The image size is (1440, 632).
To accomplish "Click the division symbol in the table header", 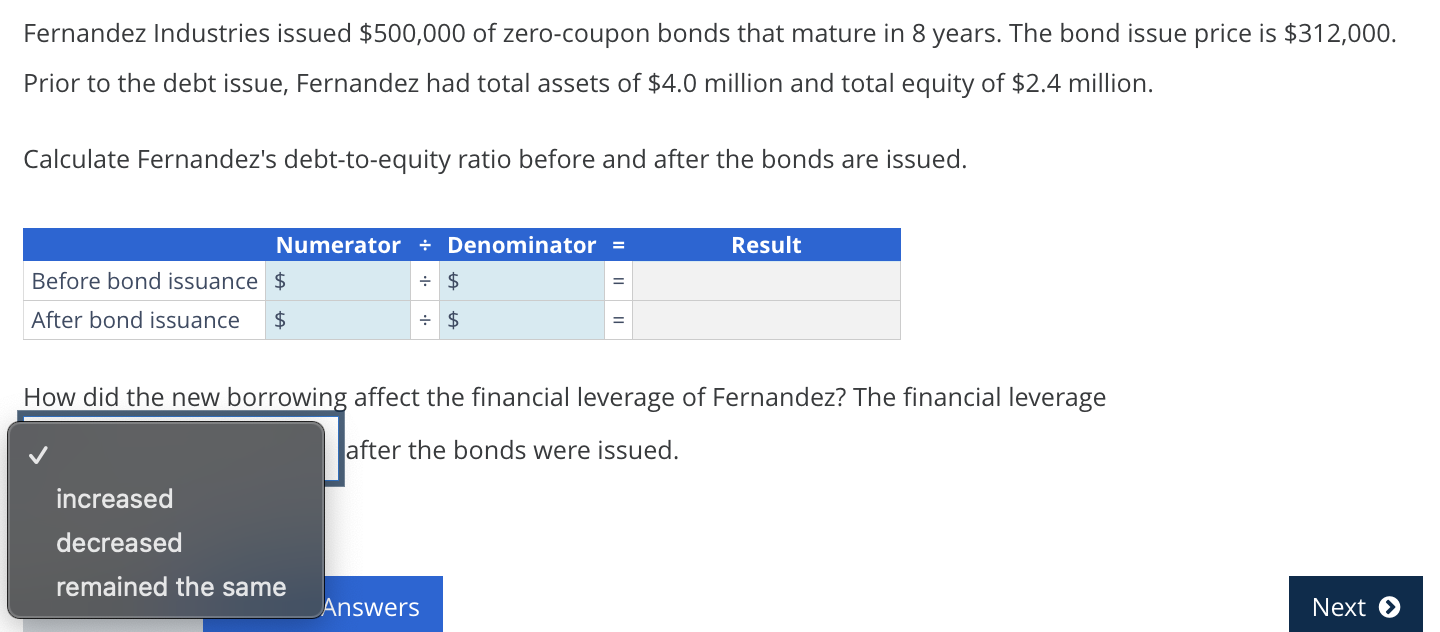I will 426,244.
